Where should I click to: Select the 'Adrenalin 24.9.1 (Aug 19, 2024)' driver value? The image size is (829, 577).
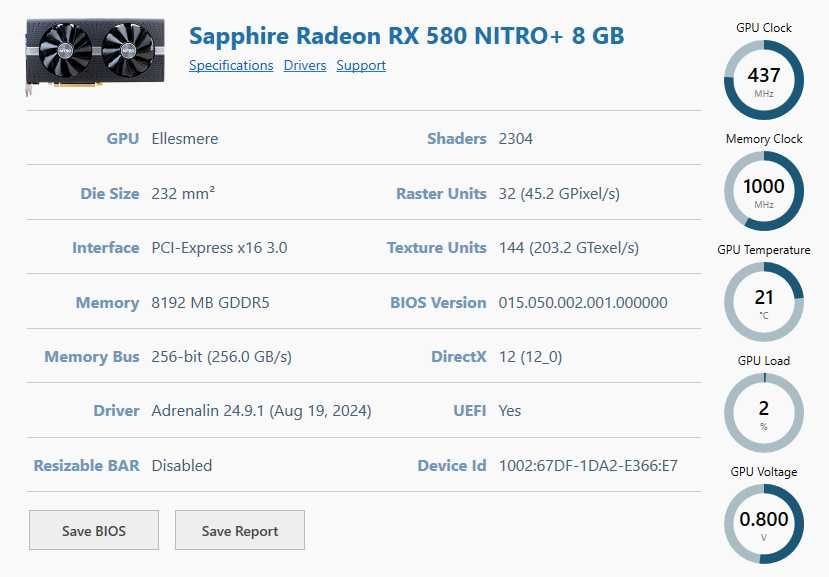(261, 411)
